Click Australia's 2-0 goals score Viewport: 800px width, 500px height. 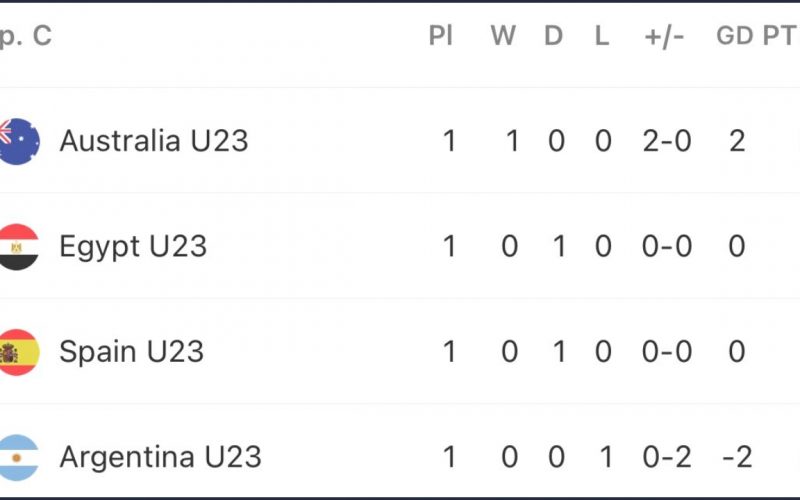(x=667, y=141)
